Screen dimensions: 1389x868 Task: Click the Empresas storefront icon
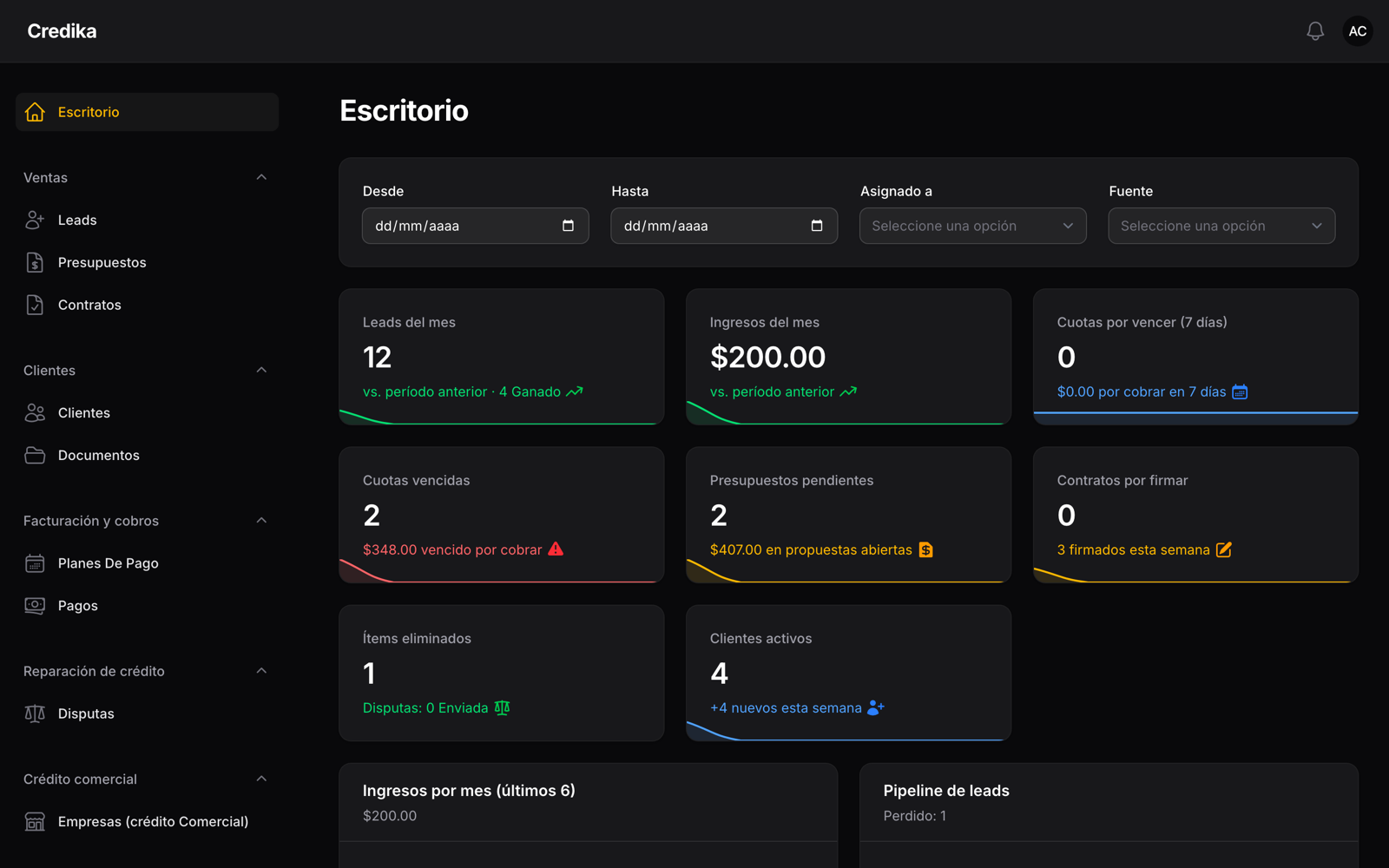[35, 821]
